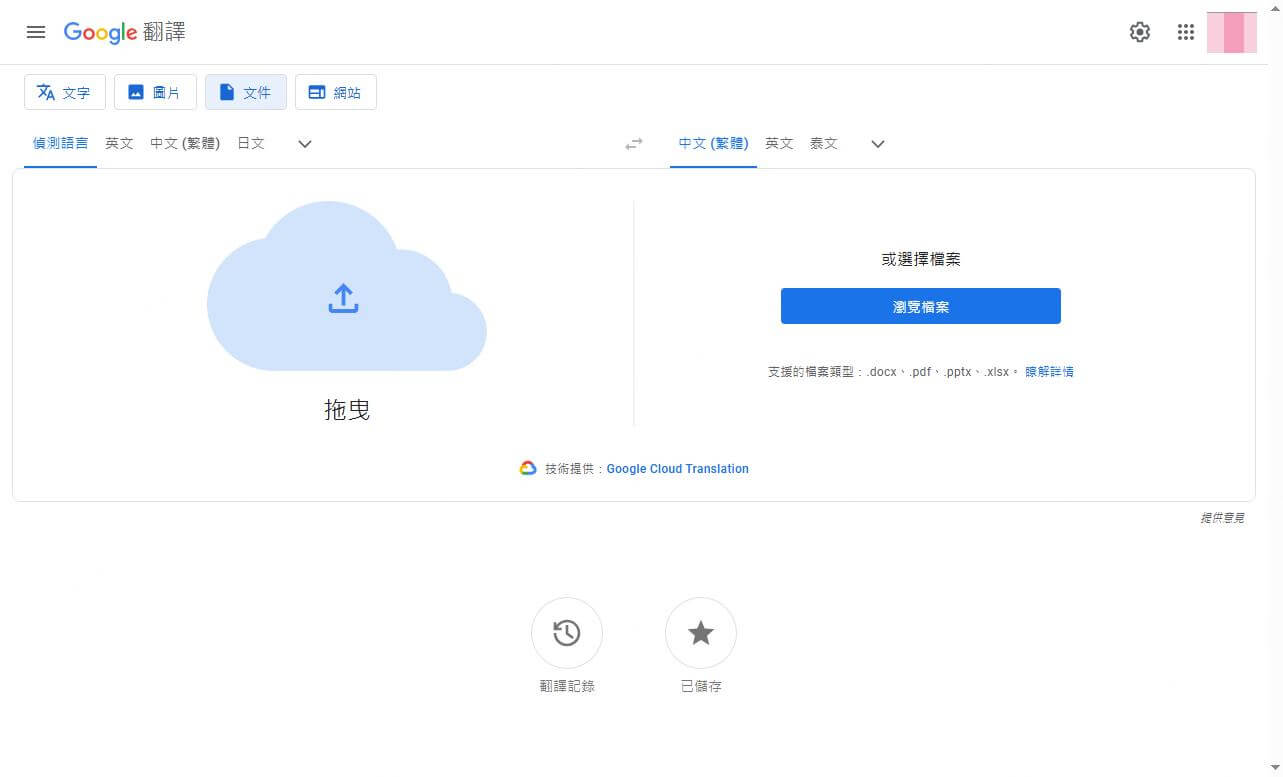Choose 英文 as source language
The width and height of the screenshot is (1283, 777).
tap(119, 143)
